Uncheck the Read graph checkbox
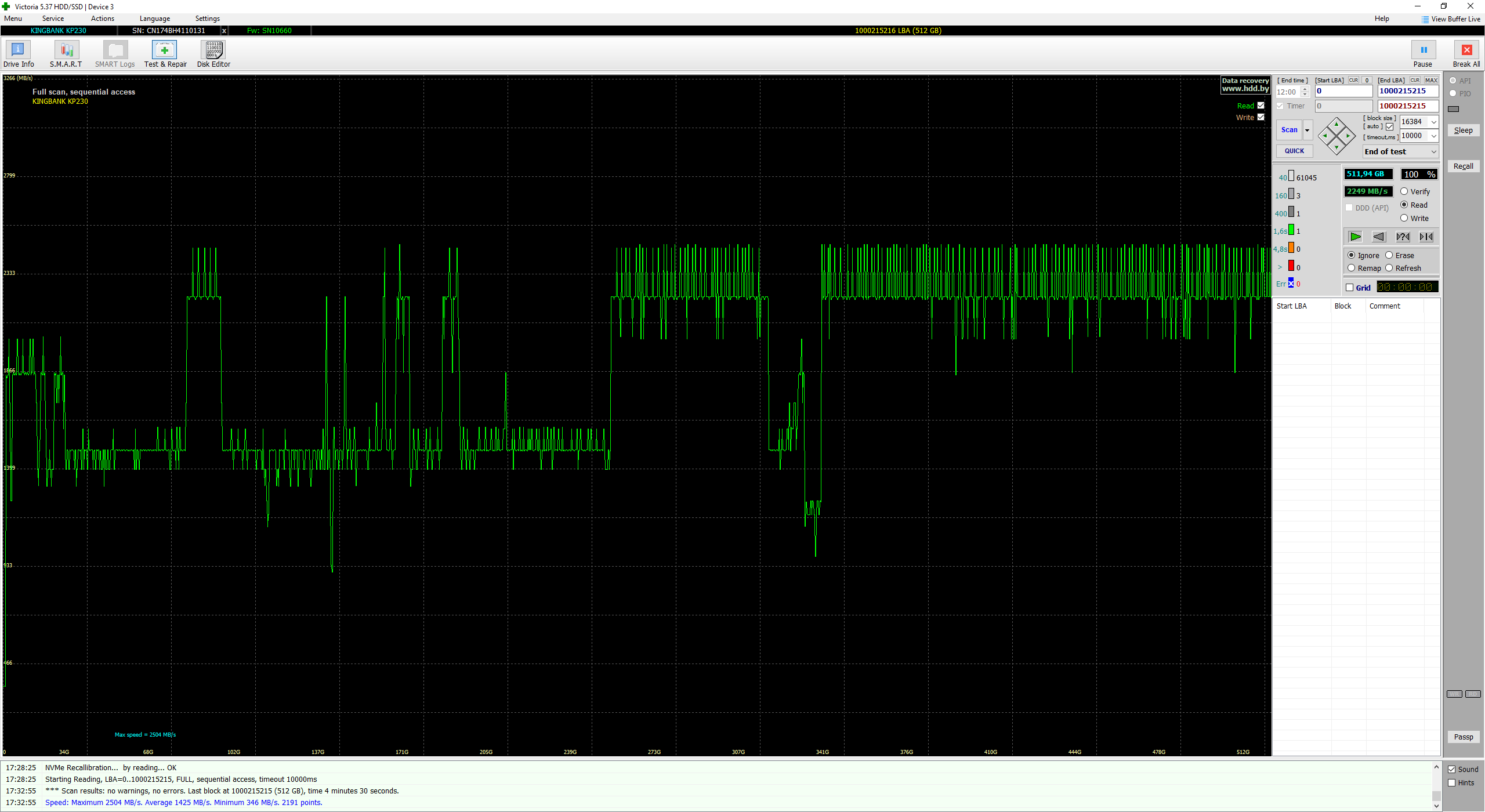Image resolution: width=1485 pixels, height=812 pixels. 1261,106
